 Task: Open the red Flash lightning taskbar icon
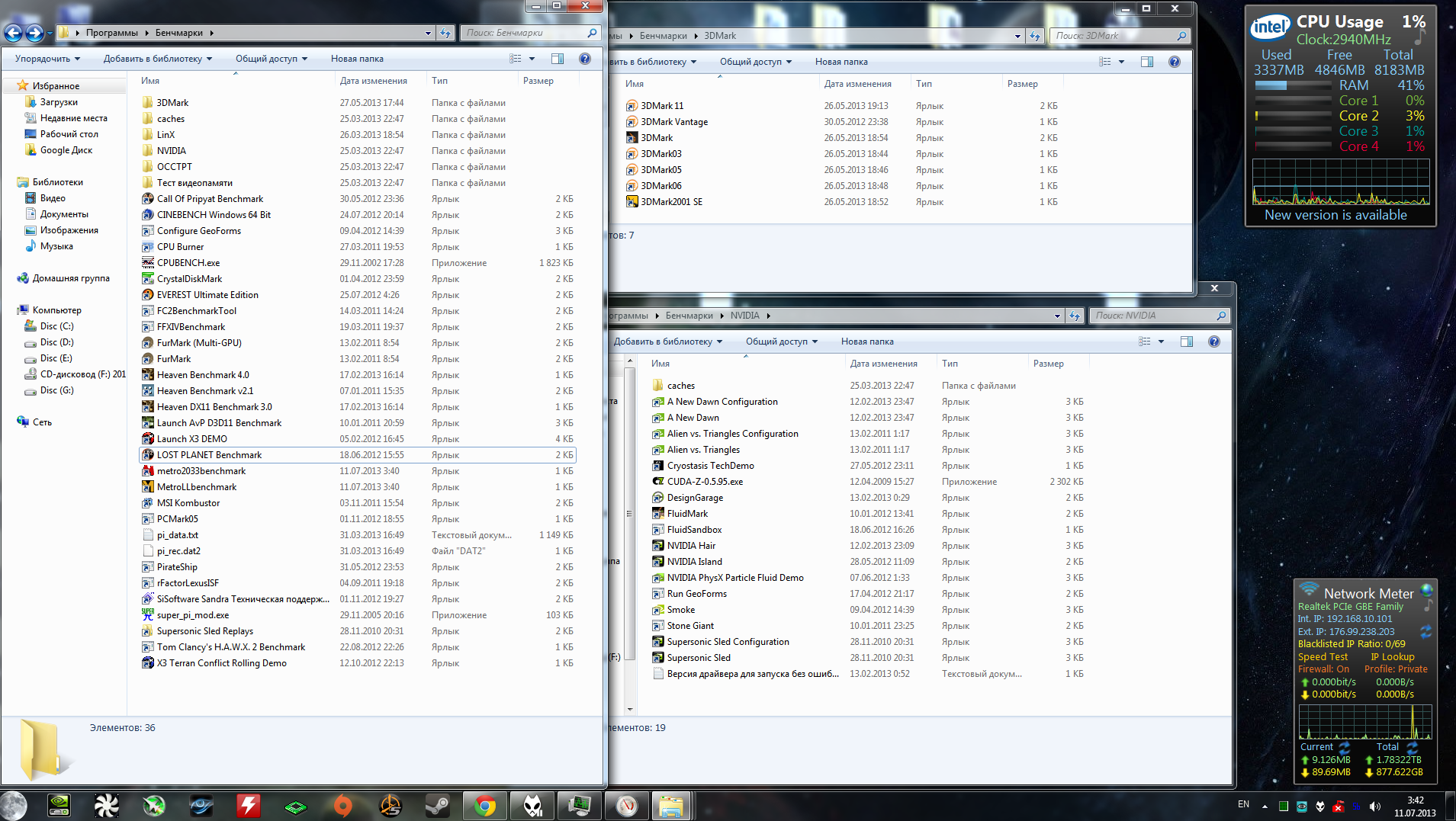tap(249, 805)
